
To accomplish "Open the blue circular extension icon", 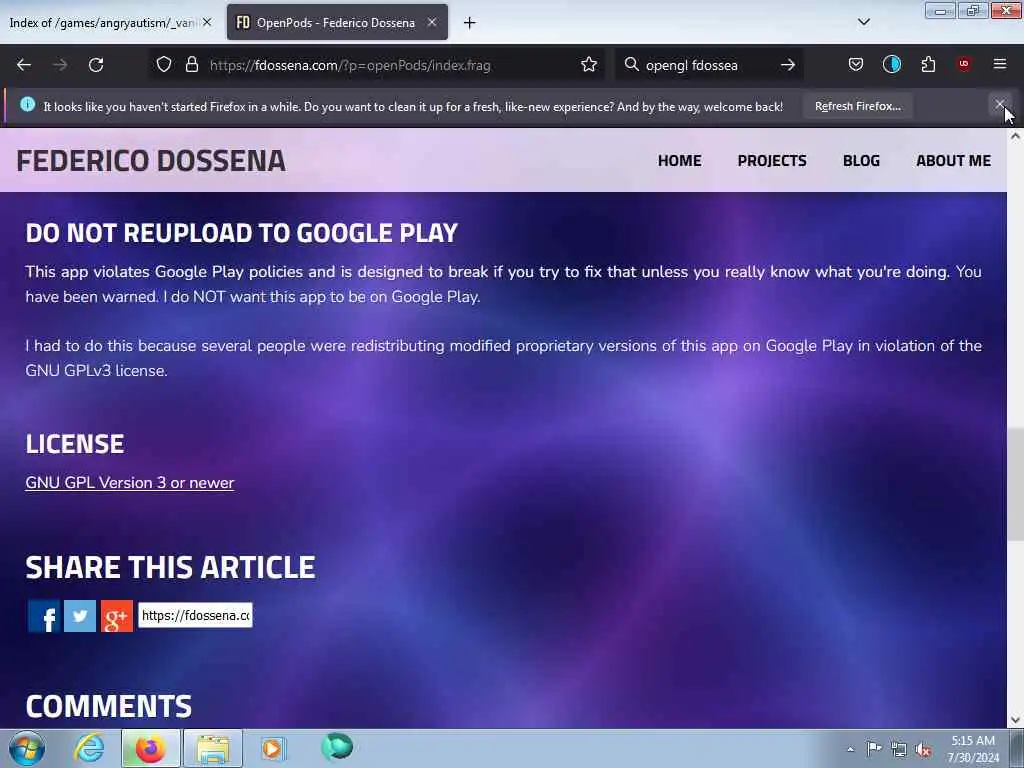I will (891, 64).
